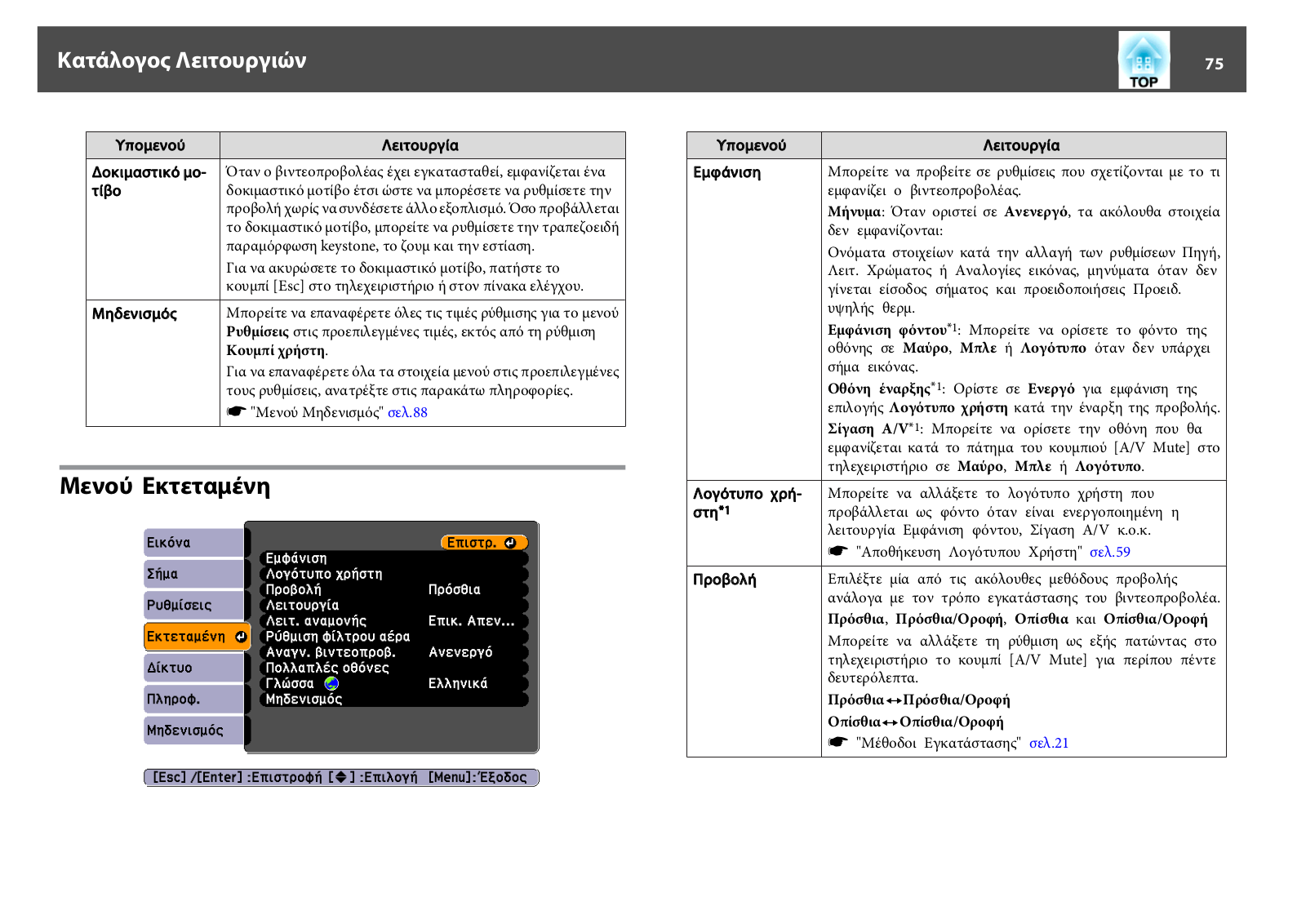This screenshot has height=924, width=1306.
Task: Click pointing-hand icon before Μέθοδοι Εγκατάστασης
Action: (x=838, y=743)
